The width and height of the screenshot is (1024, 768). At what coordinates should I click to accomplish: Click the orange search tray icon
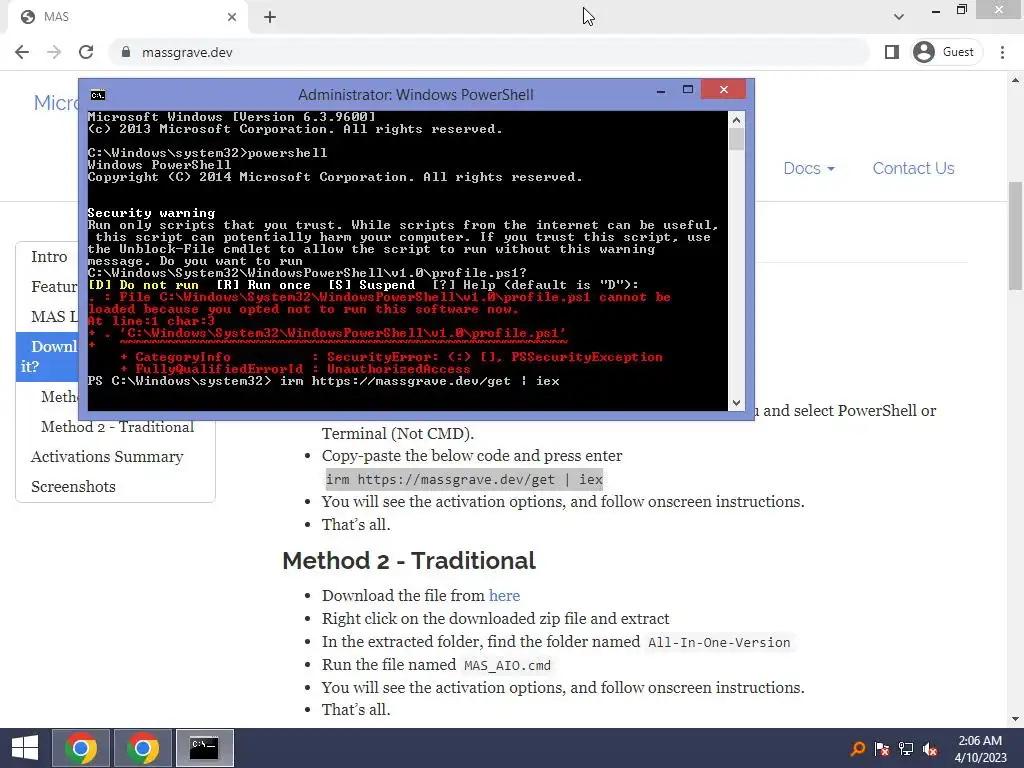(857, 749)
